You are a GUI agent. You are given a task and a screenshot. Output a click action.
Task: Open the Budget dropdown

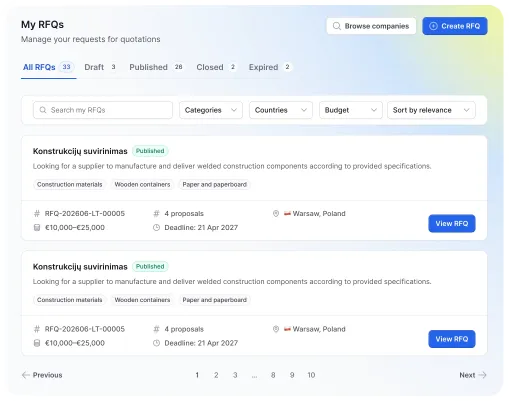tap(351, 110)
